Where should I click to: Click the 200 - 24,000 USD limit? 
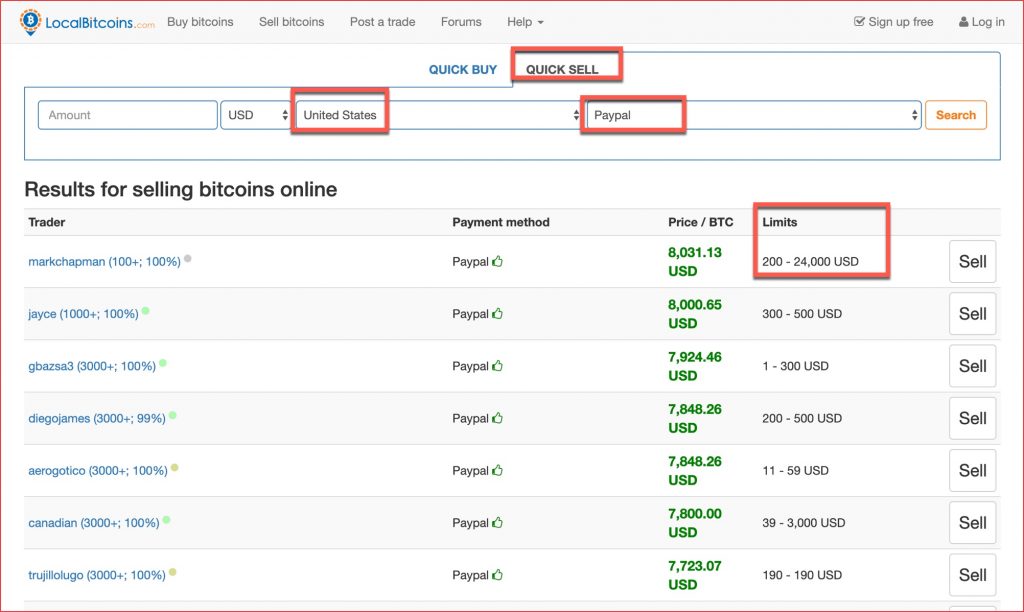click(x=810, y=261)
